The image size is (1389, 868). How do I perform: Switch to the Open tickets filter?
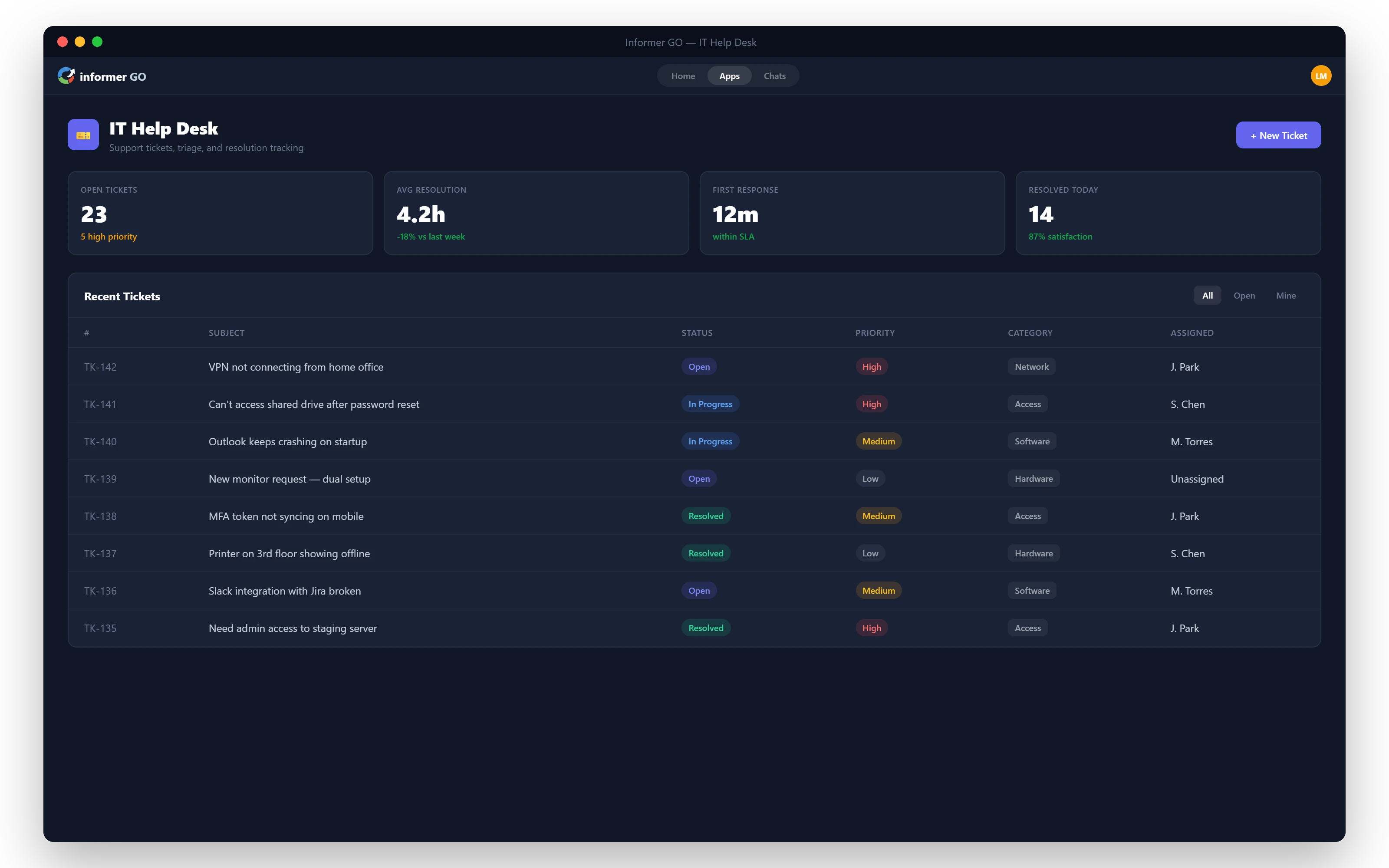[1244, 295]
